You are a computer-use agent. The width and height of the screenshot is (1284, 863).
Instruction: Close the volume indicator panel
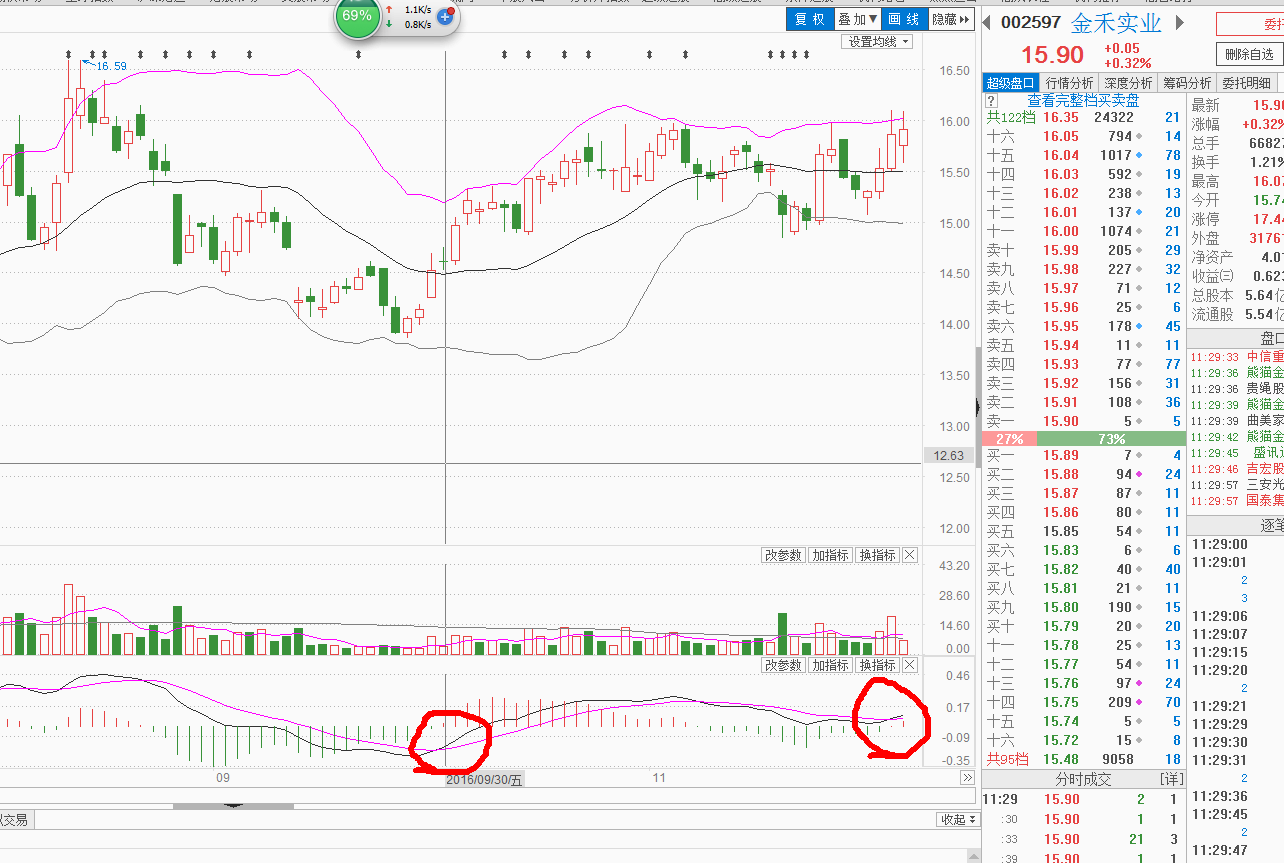(909, 555)
